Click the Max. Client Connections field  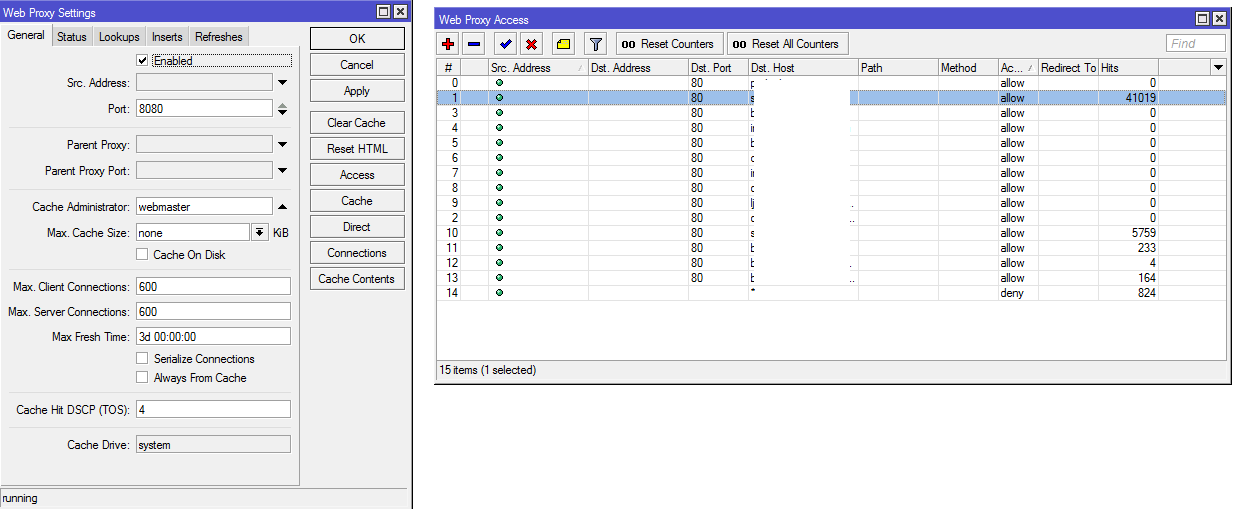pos(213,287)
